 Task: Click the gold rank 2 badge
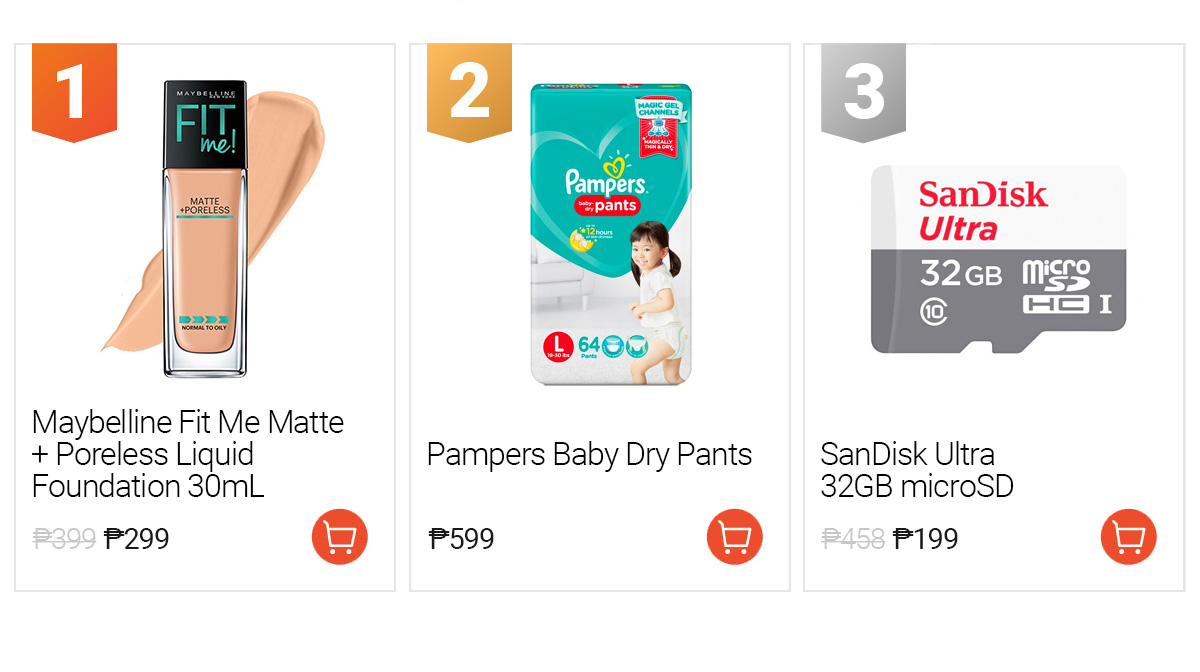(x=469, y=92)
